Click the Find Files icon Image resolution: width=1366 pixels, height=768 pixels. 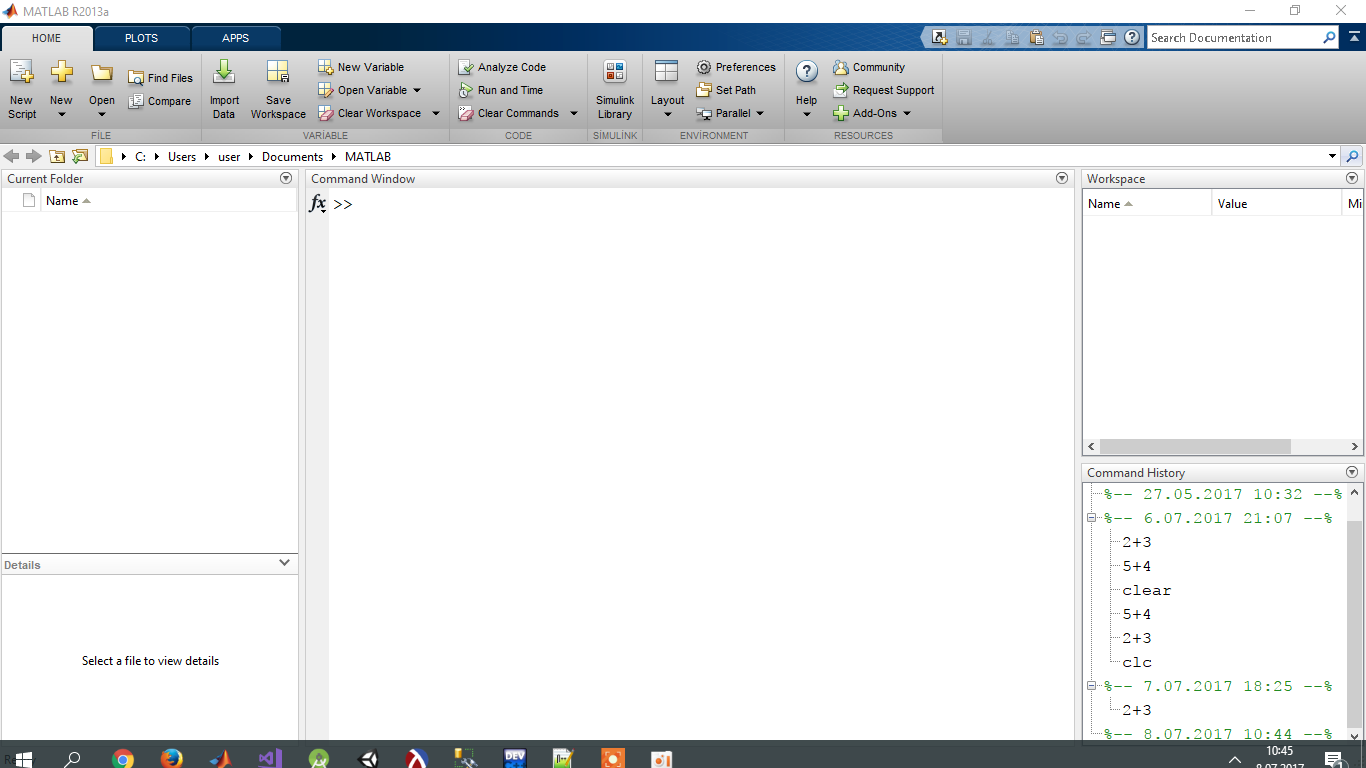[x=136, y=78]
